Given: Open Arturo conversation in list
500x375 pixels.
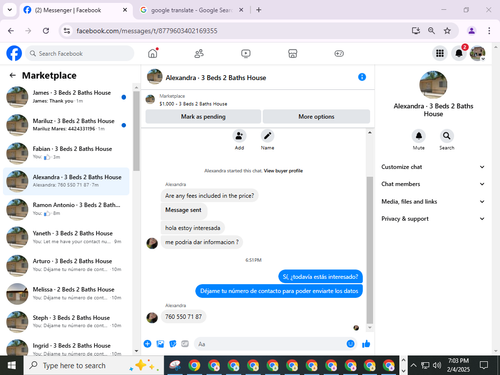Looking at the screenshot, I should pyautogui.click(x=67, y=265).
